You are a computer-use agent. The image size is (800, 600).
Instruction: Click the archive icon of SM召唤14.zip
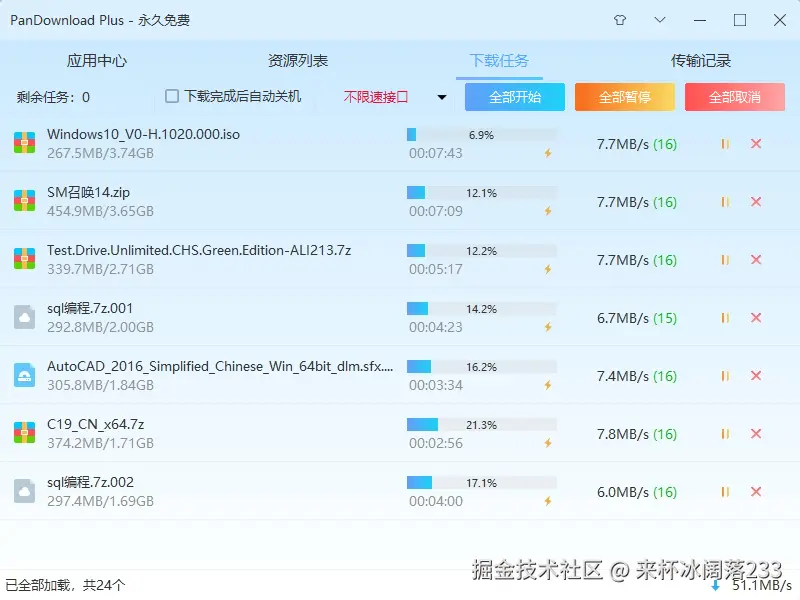(x=24, y=201)
